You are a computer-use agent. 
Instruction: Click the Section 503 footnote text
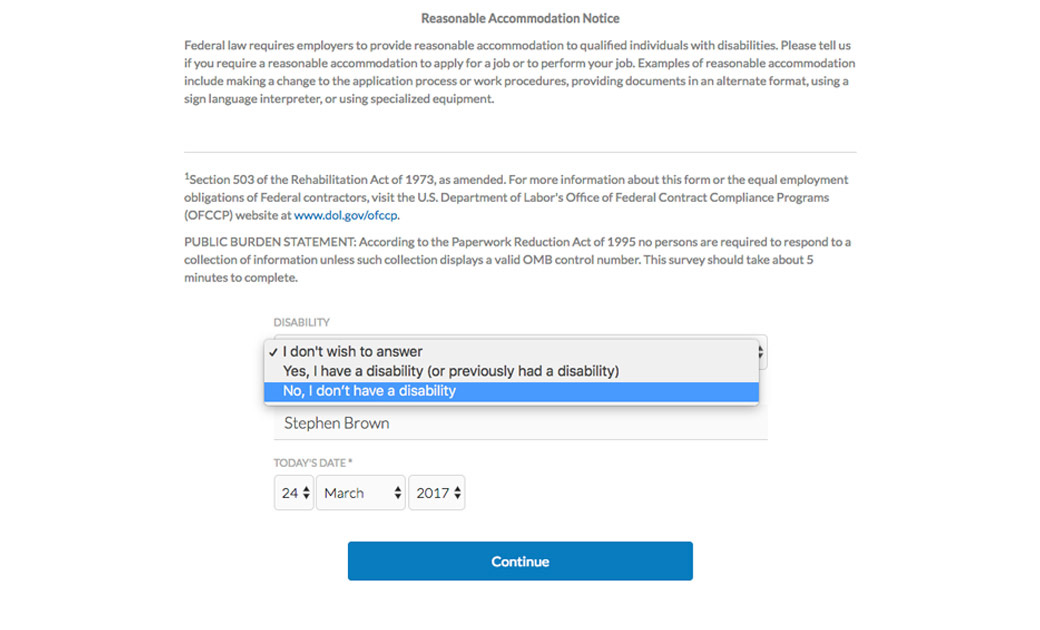[x=516, y=197]
